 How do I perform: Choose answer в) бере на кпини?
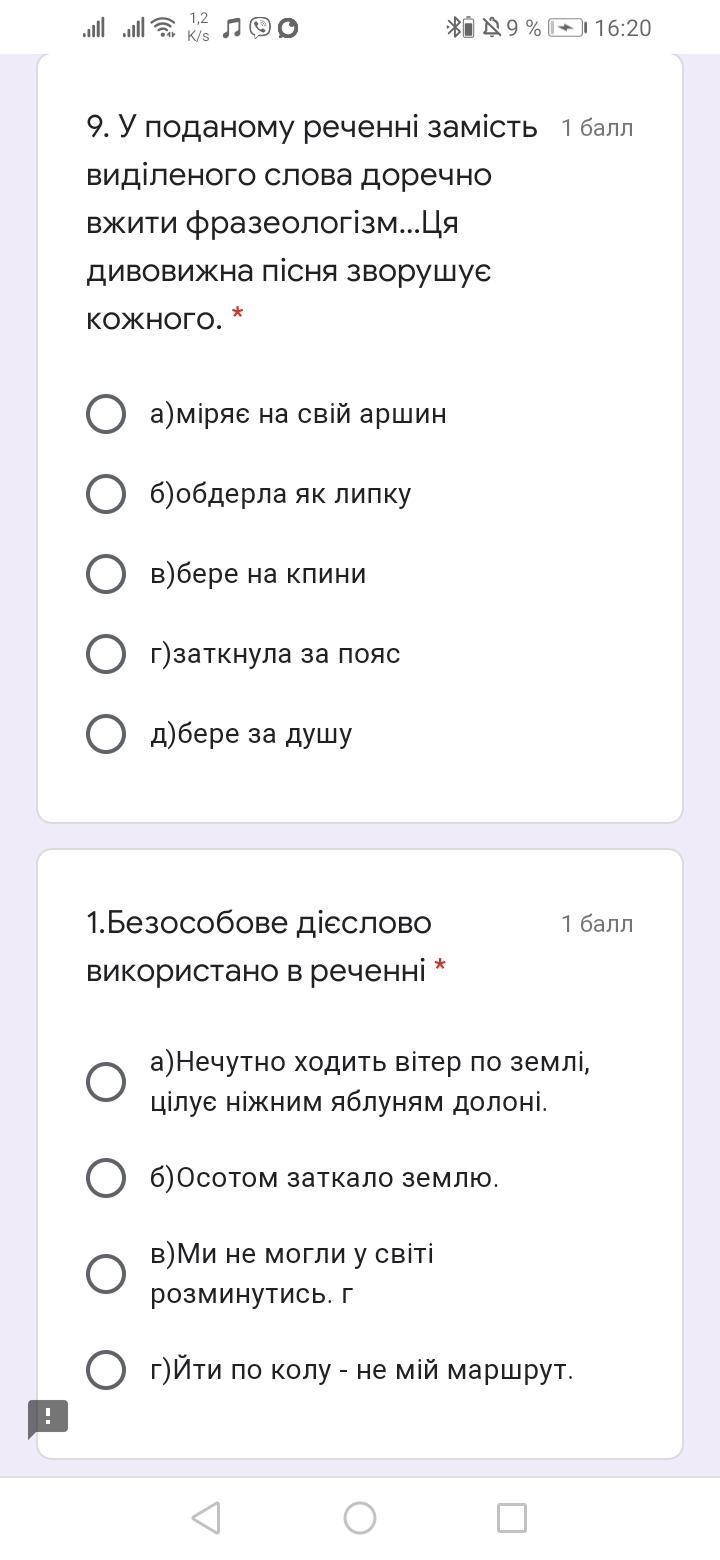tap(106, 574)
